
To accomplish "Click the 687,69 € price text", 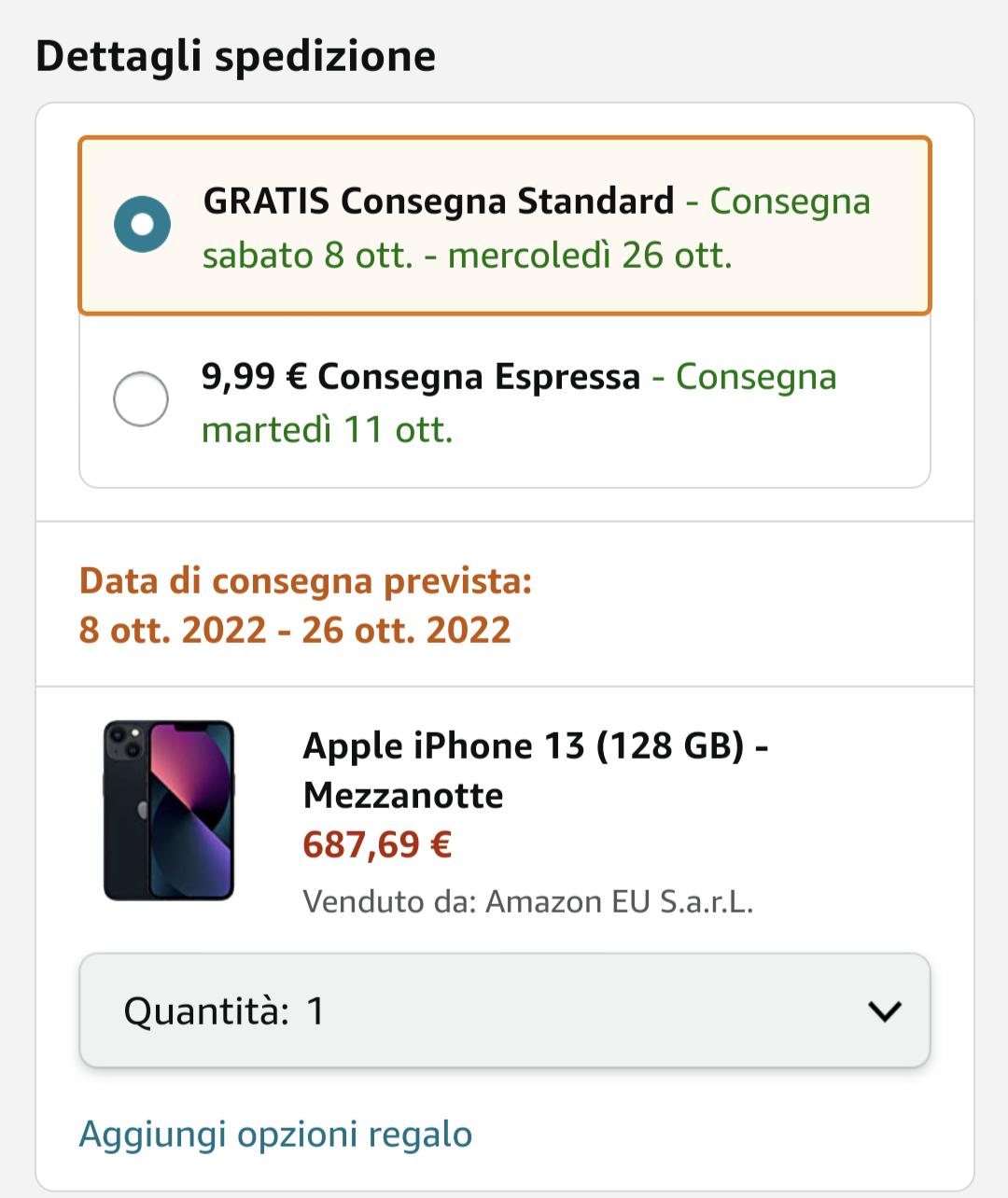I will (377, 845).
